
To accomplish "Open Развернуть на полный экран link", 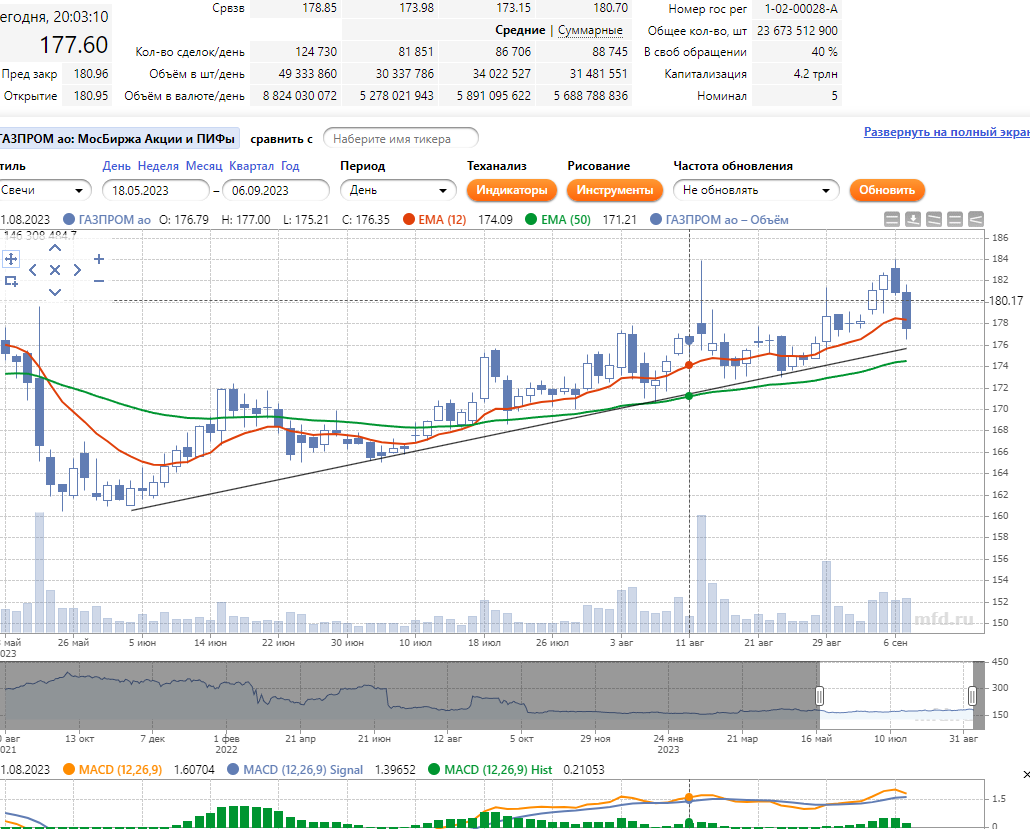I will 947,132.
